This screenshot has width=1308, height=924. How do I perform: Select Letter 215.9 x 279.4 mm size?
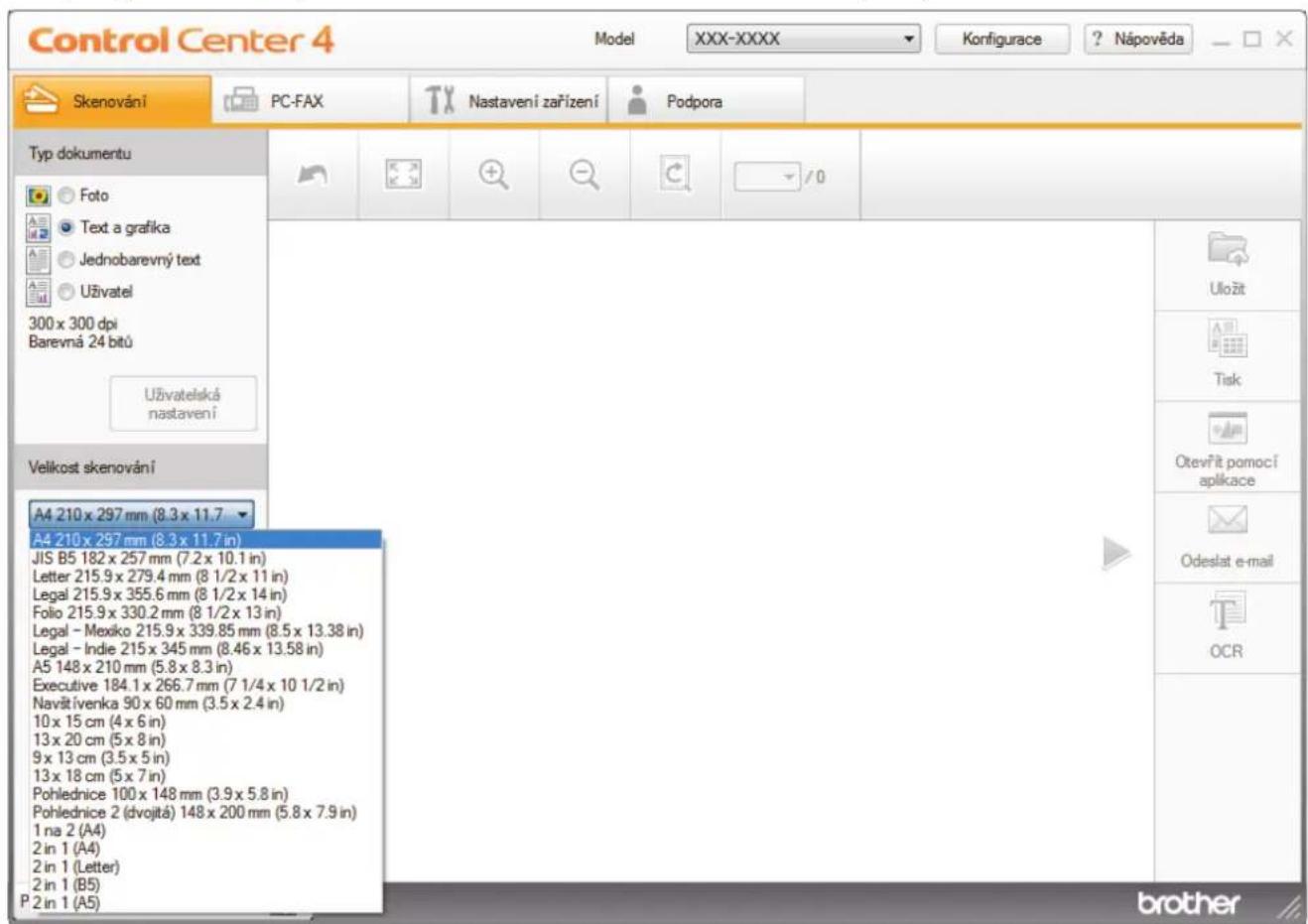pos(205,576)
